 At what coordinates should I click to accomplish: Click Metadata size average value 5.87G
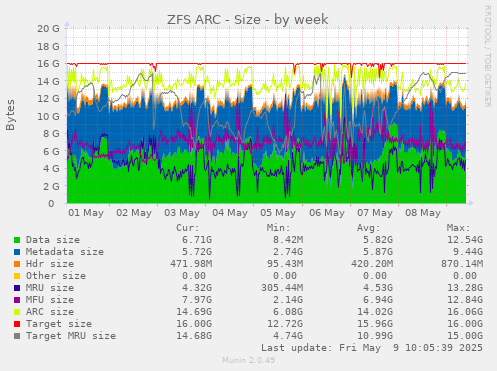[x=378, y=252]
